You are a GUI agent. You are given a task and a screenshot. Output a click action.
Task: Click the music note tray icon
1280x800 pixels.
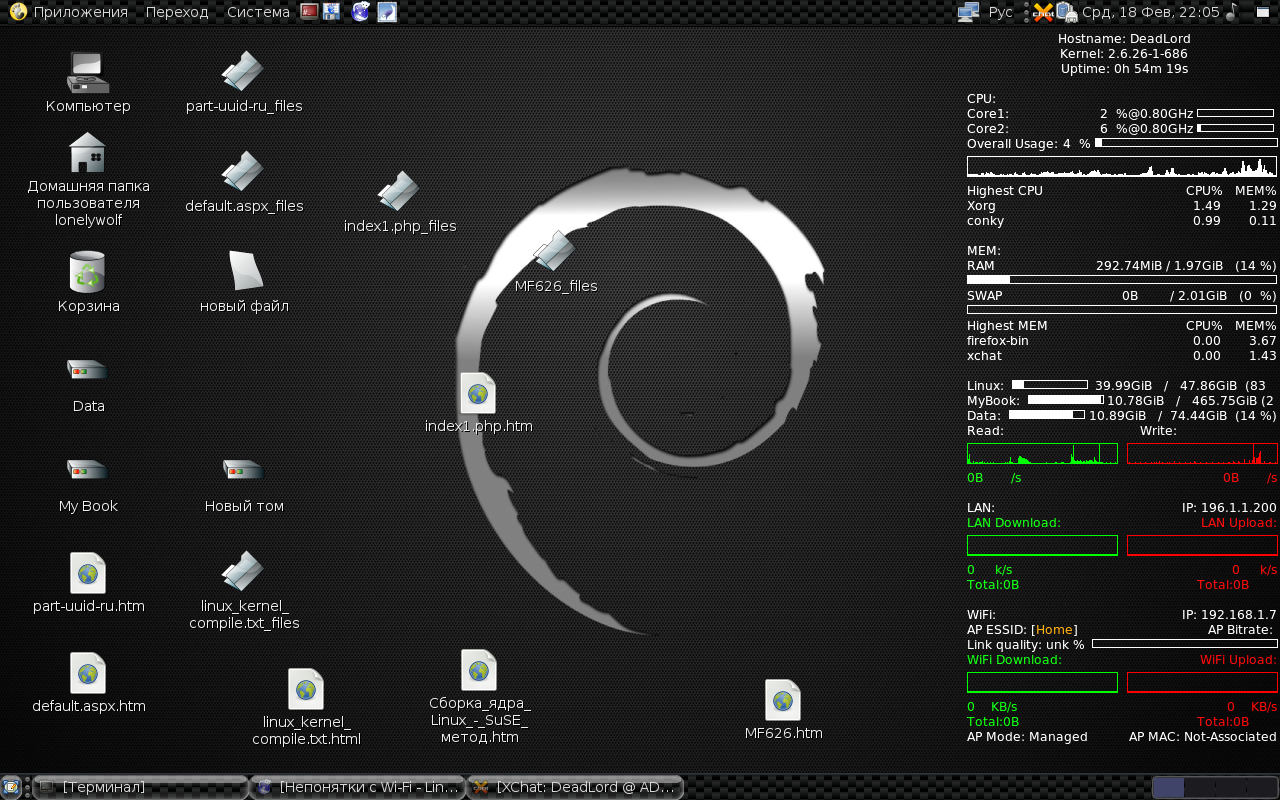(x=1233, y=12)
